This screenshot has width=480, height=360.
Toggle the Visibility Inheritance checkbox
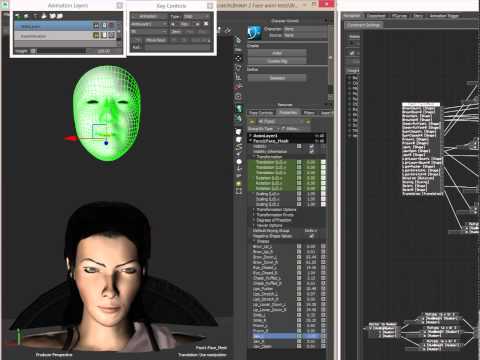coord(311,152)
